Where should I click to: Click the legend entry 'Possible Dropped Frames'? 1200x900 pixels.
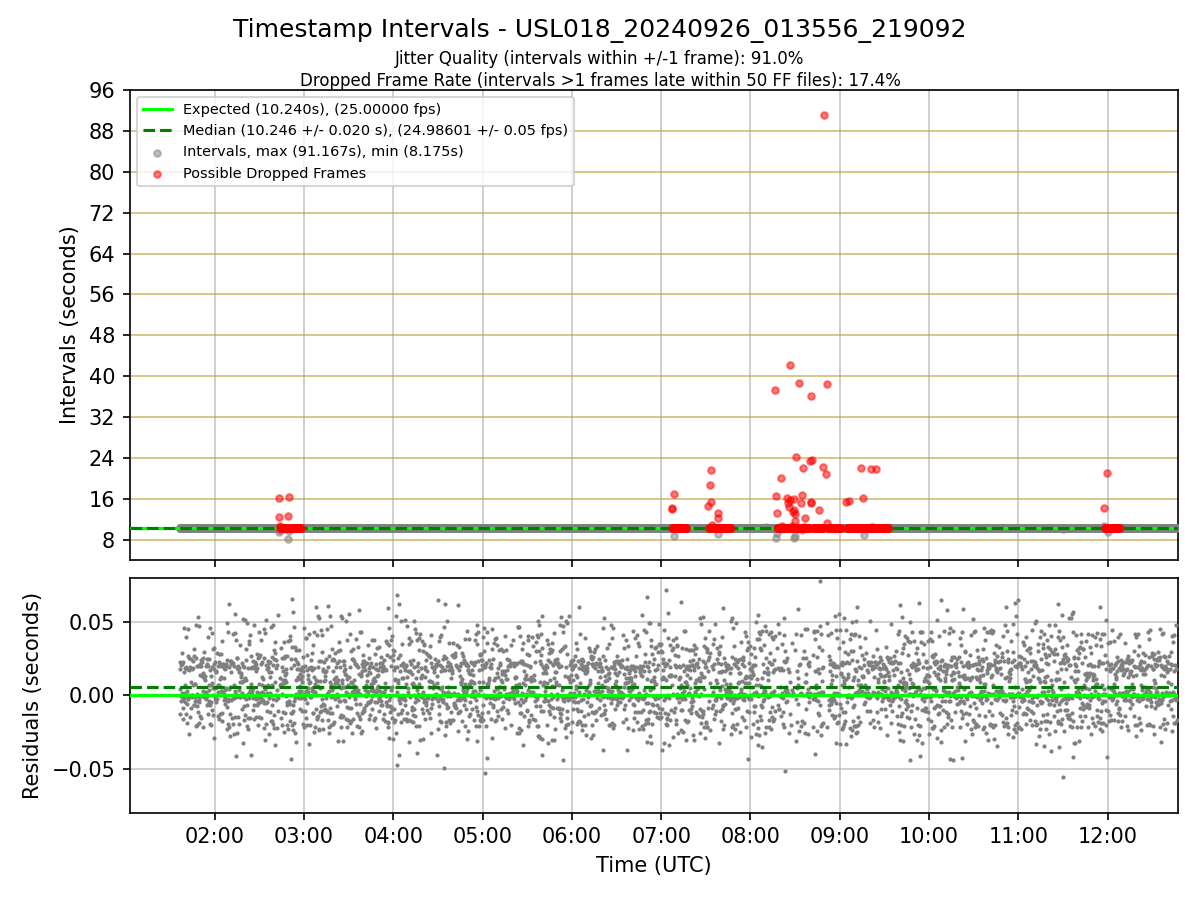coord(274,173)
